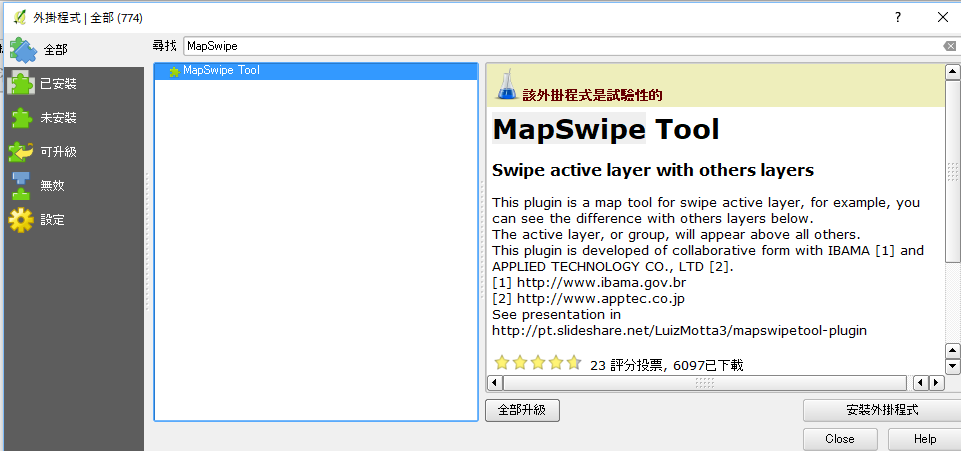The image size is (961, 451).
Task: Click the question mark help icon in title bar
Action: tap(898, 18)
